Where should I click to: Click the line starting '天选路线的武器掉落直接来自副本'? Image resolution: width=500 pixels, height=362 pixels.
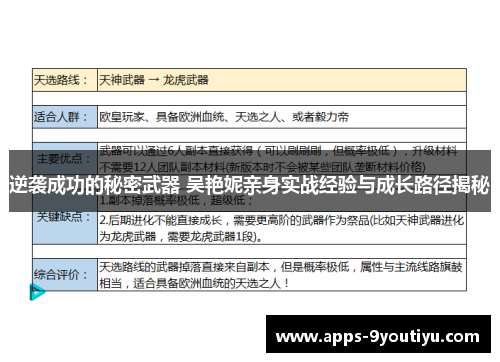click(281, 267)
